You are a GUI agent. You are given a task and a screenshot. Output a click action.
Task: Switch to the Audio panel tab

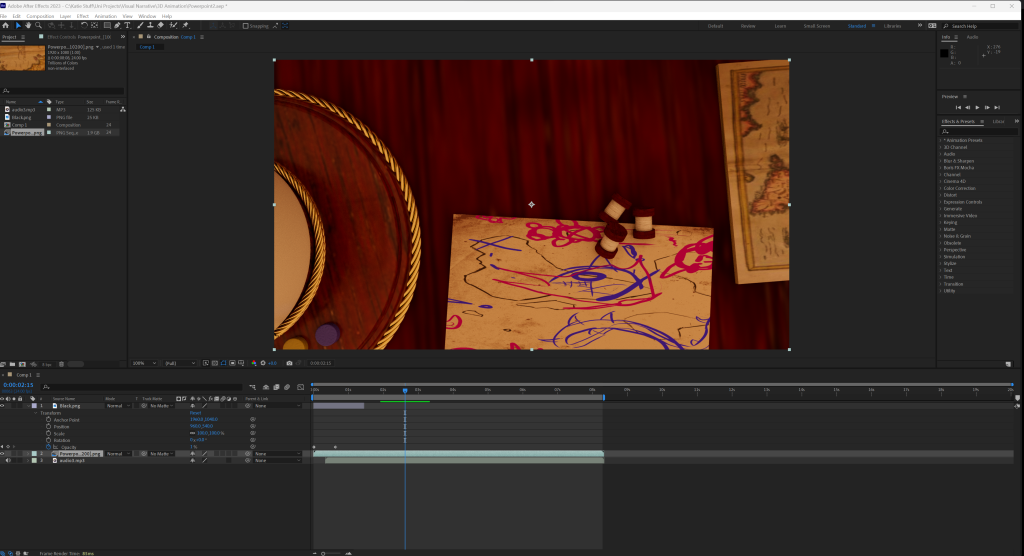tap(972, 37)
